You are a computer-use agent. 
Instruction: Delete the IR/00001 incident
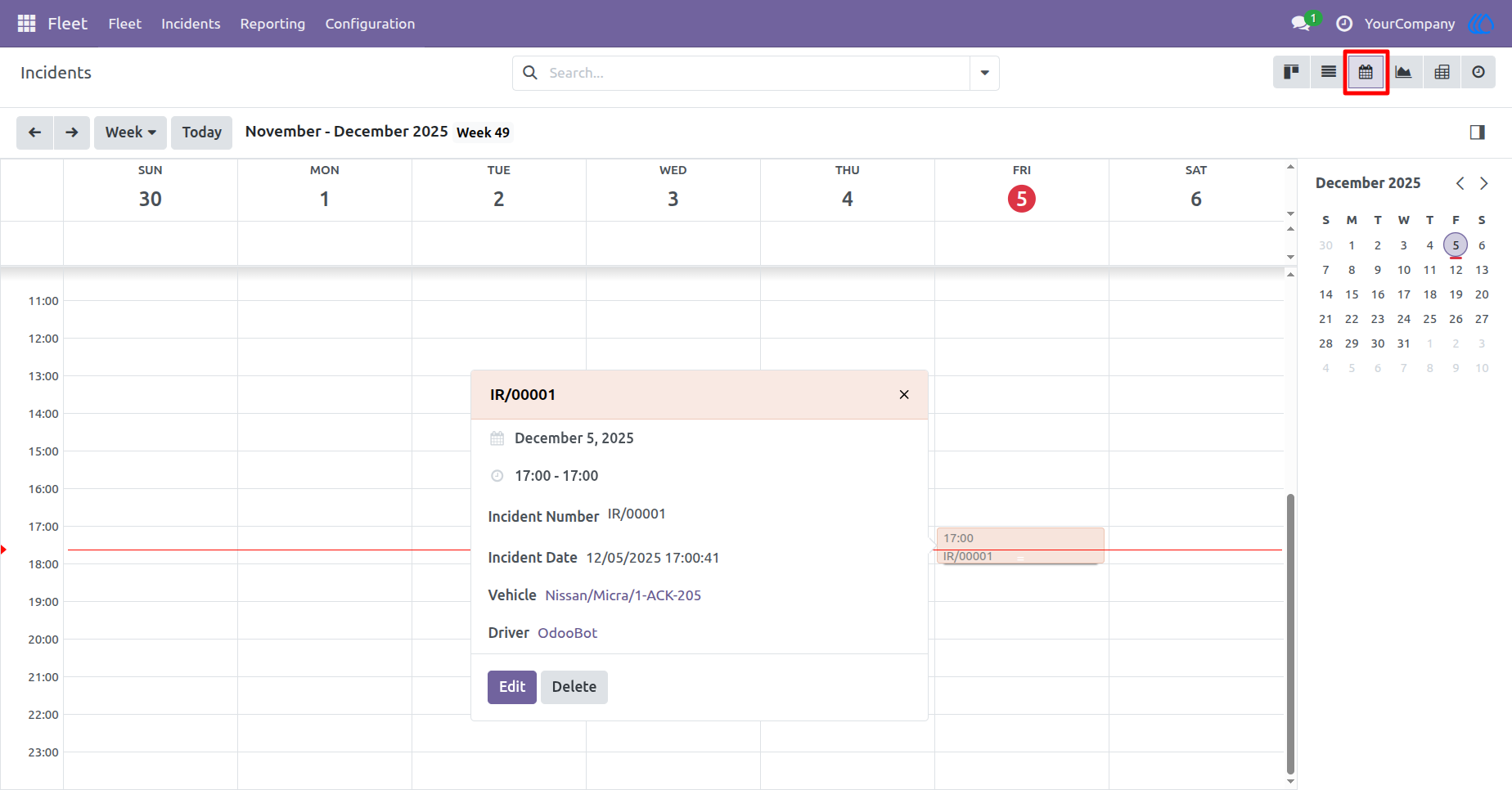[x=574, y=687]
